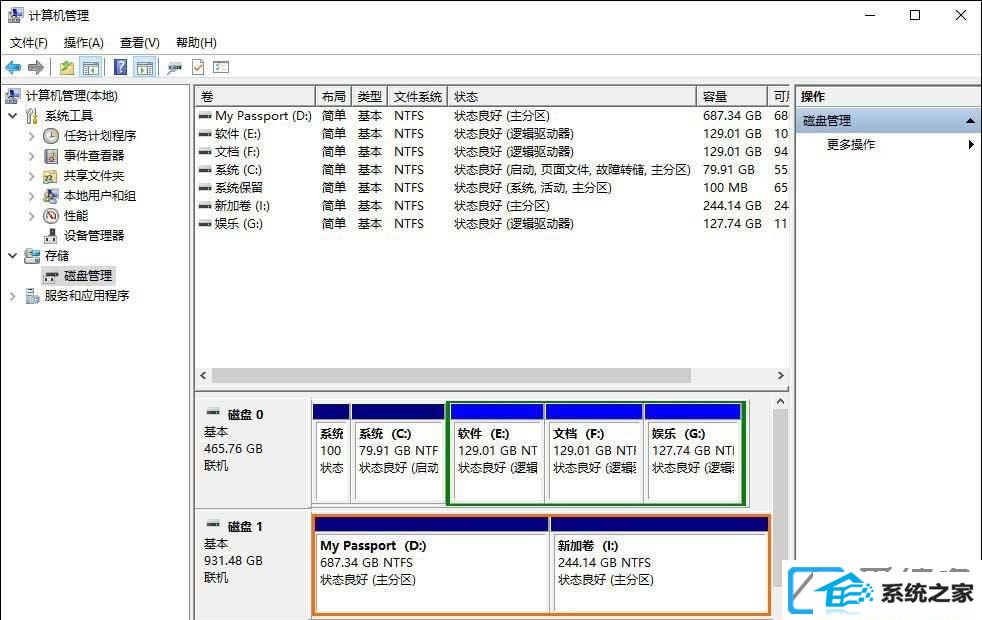The image size is (982, 620).
Task: Select the 服务和应用程序 icon
Action: 32,296
